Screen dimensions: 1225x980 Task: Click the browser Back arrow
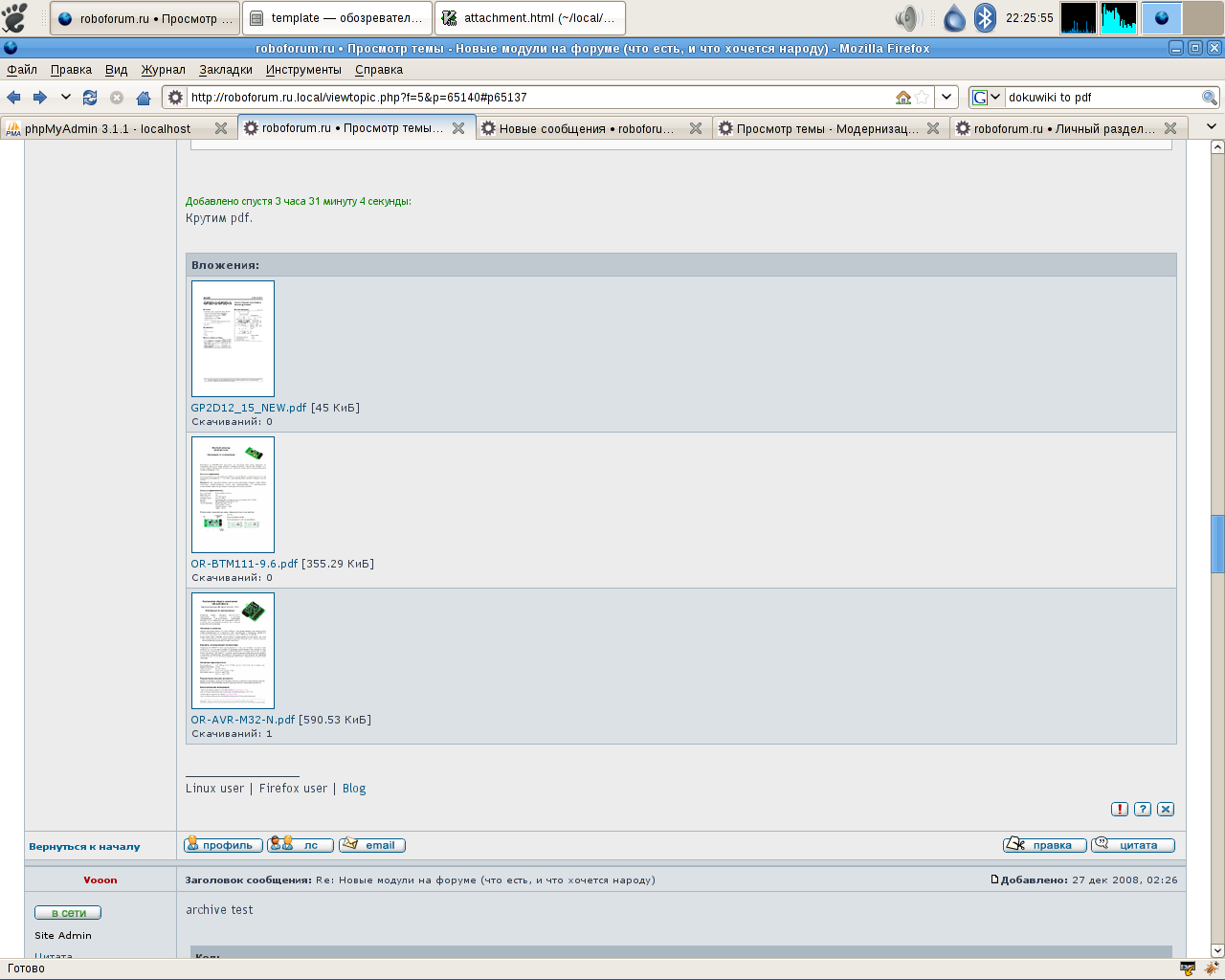coord(14,98)
